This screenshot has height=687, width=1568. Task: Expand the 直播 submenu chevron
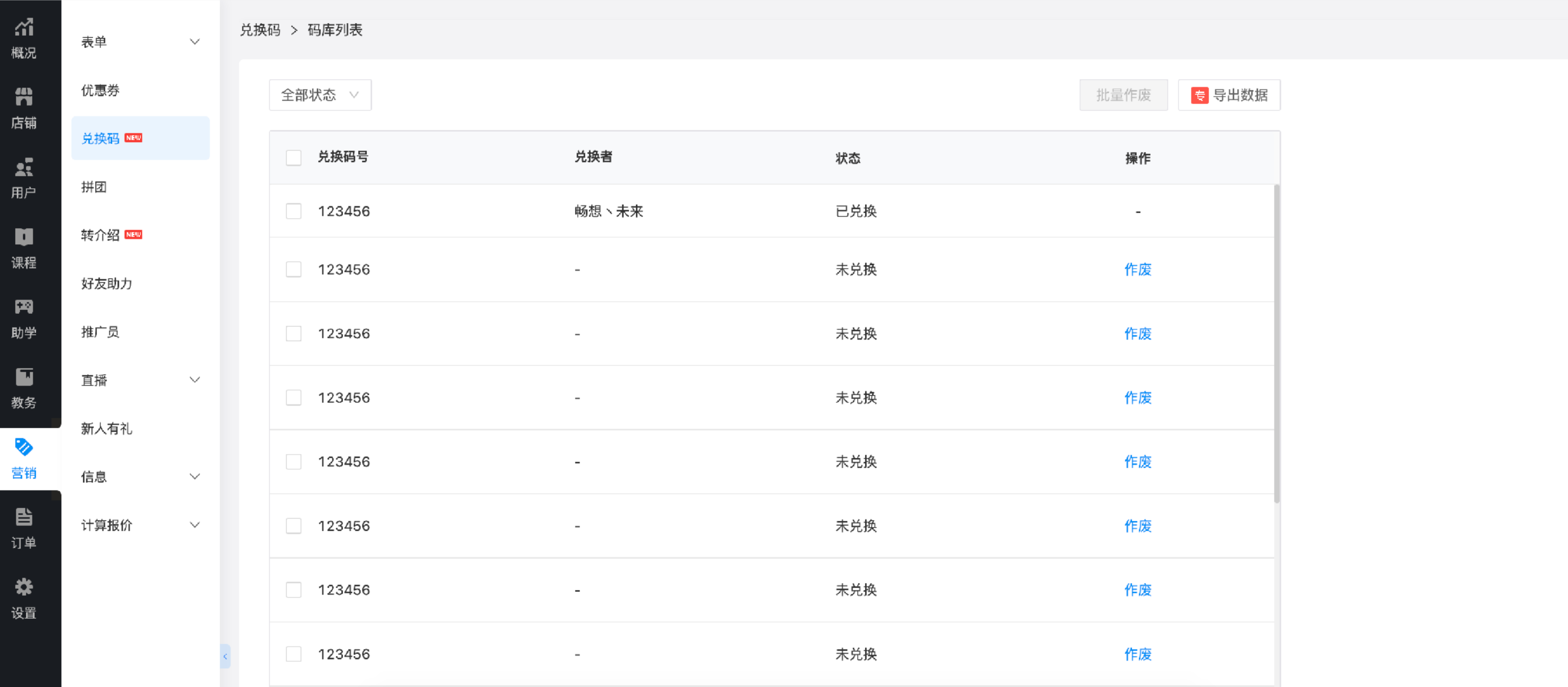195,380
